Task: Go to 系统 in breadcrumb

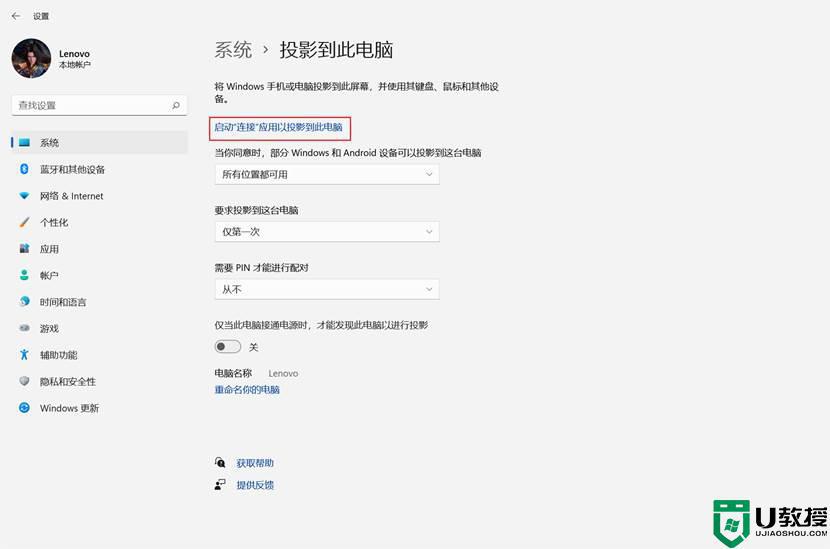Action: coord(233,50)
